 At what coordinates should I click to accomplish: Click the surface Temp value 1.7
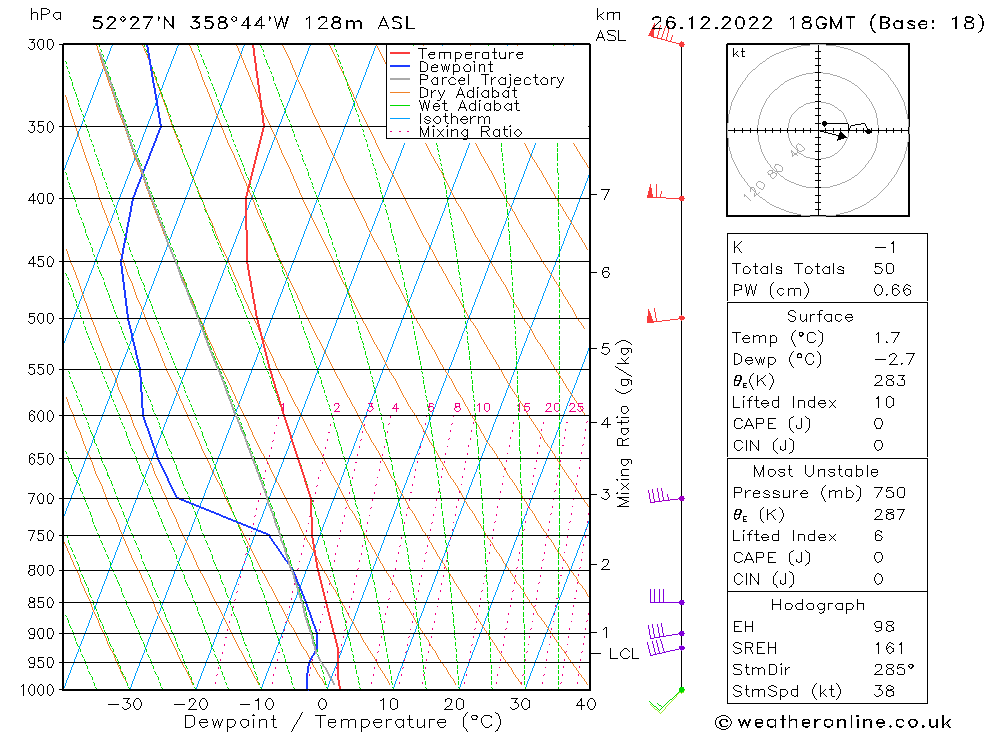tap(887, 338)
